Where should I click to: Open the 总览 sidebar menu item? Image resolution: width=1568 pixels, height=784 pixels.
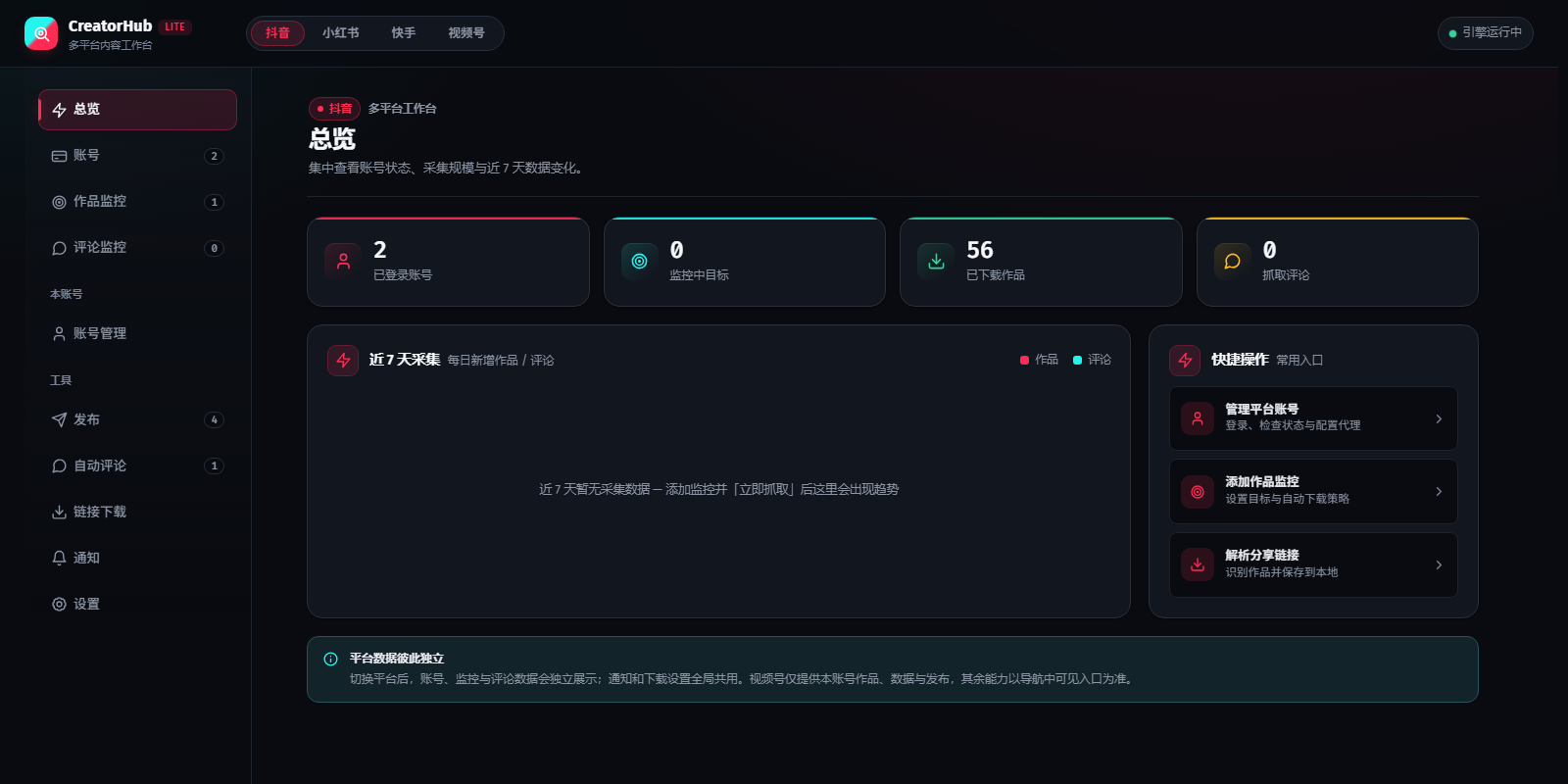point(137,110)
